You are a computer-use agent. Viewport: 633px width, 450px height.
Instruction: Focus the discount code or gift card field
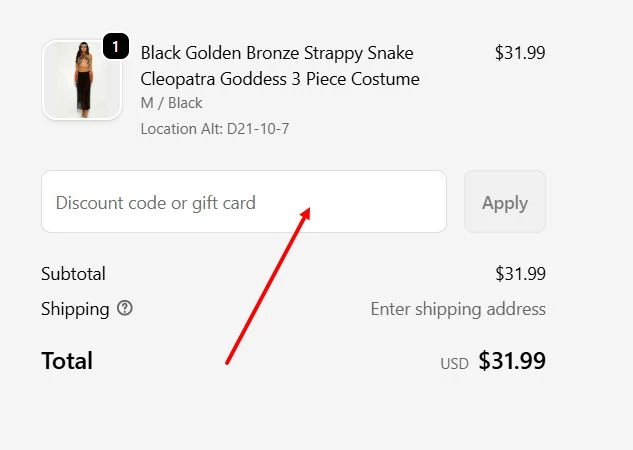243,202
